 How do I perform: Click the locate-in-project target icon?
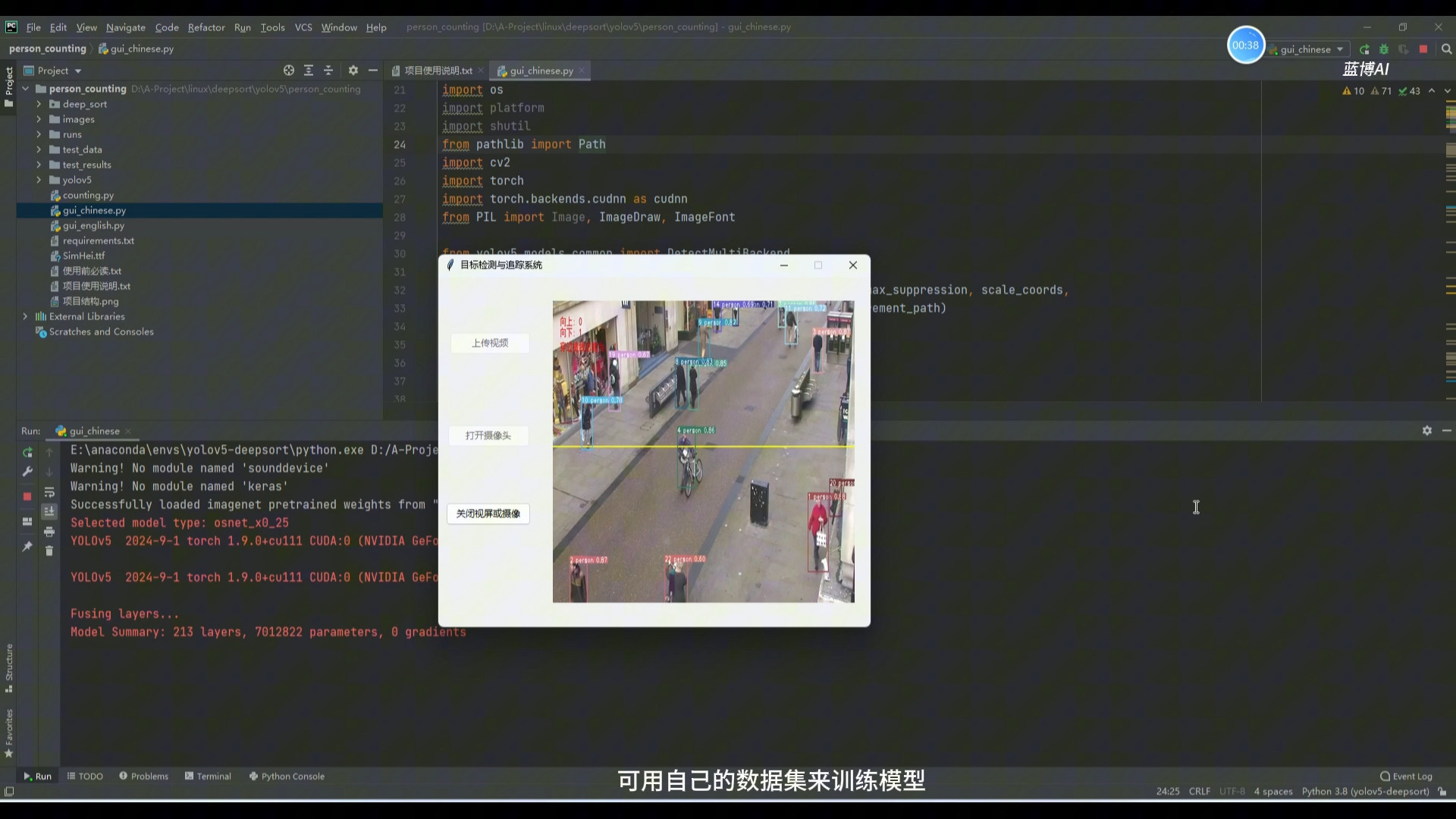289,71
